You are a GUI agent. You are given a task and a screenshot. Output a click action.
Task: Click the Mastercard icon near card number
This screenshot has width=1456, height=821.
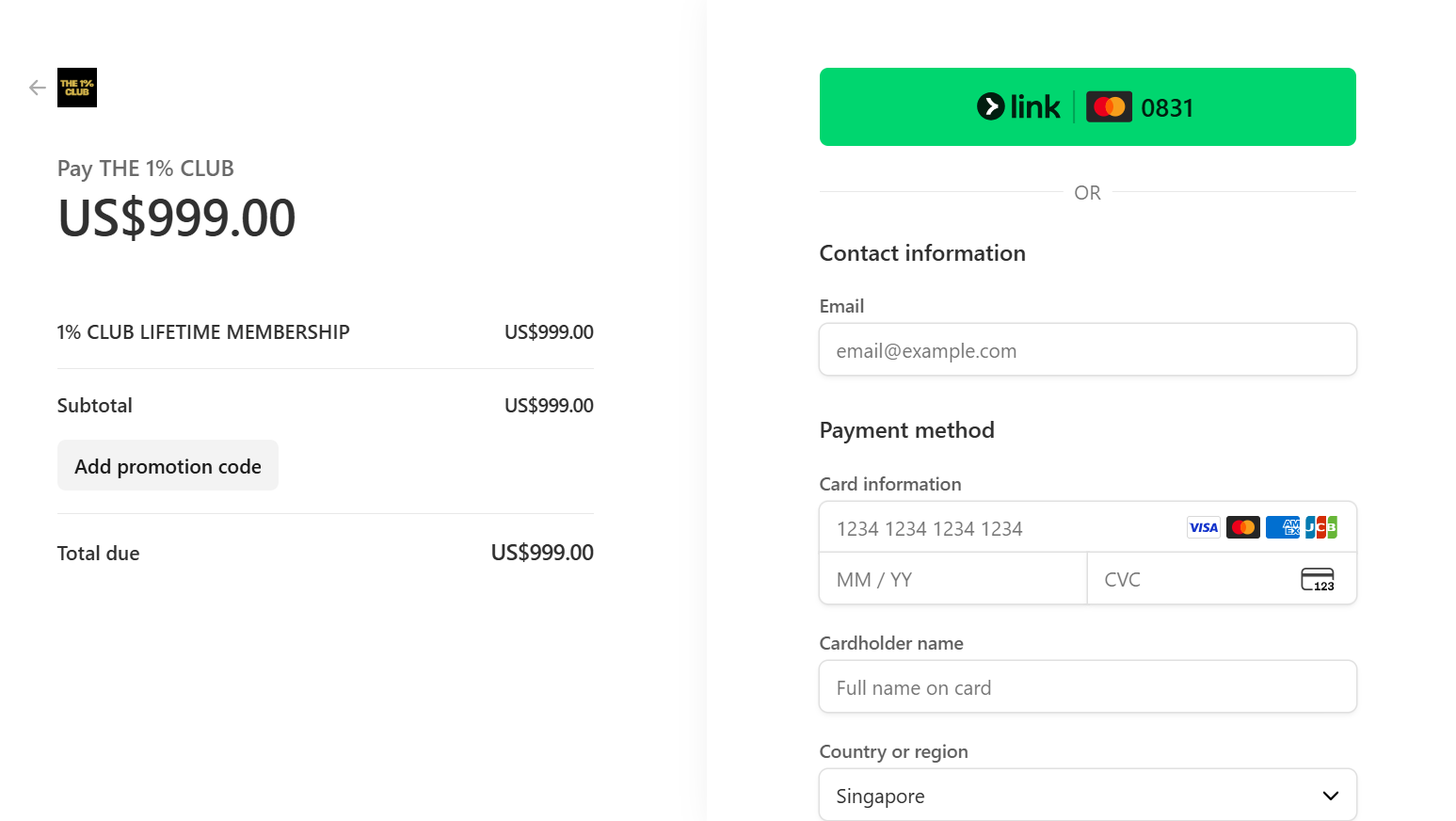click(x=1242, y=527)
